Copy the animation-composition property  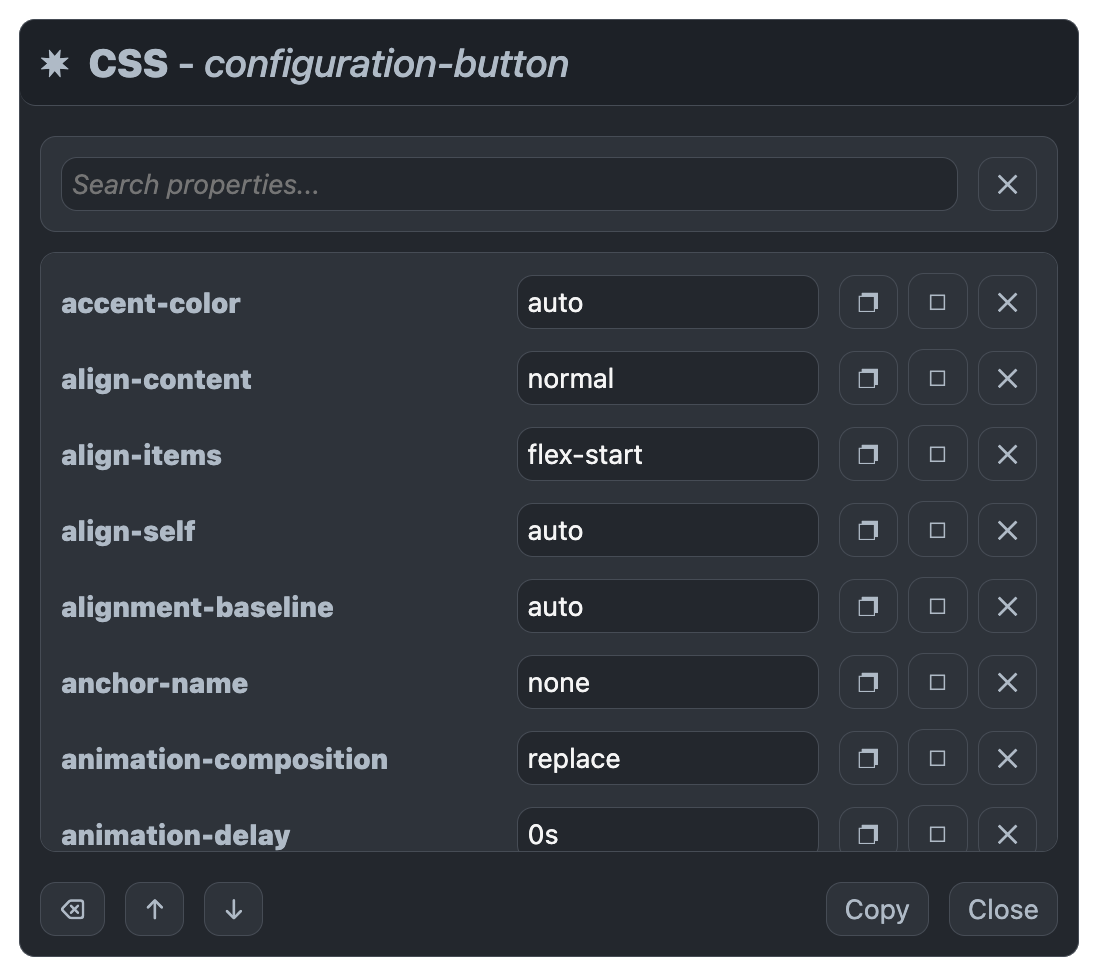click(868, 758)
